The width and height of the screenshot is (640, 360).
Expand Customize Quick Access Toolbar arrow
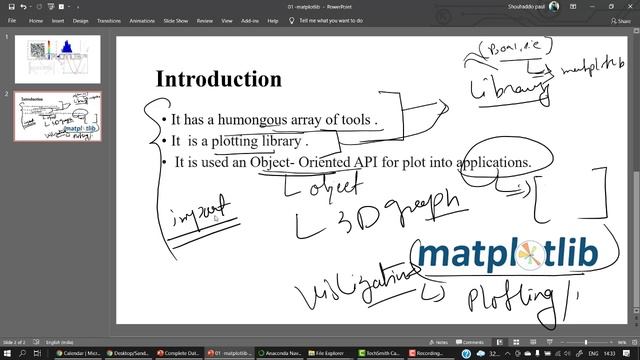pyautogui.click(x=78, y=7)
